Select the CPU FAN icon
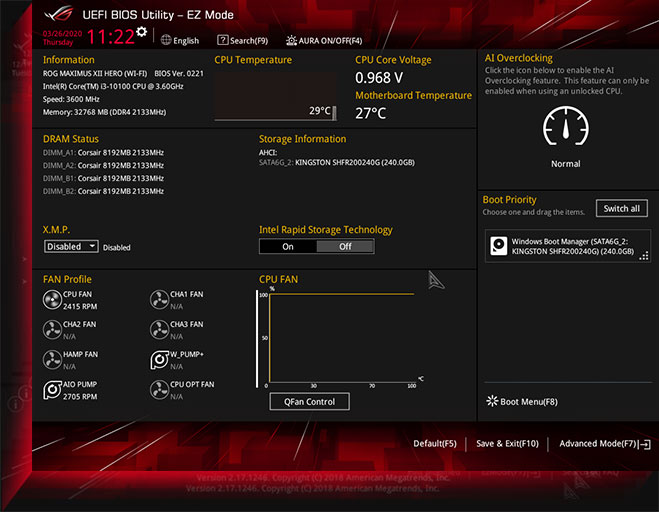Screen dimensions: 659x512 click(x=52, y=300)
